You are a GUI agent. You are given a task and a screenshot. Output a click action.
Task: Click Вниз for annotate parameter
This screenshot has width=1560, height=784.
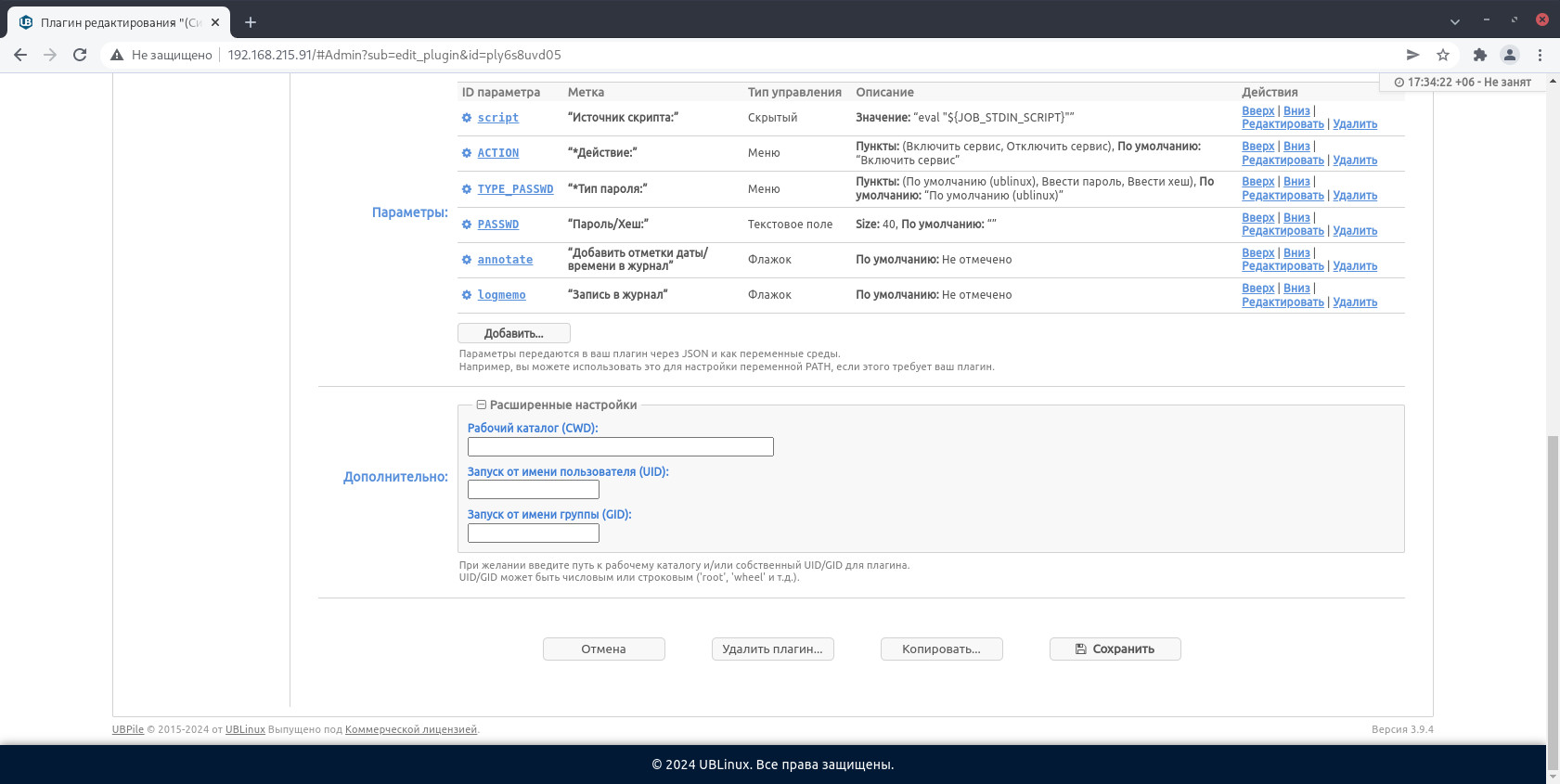pos(1296,252)
